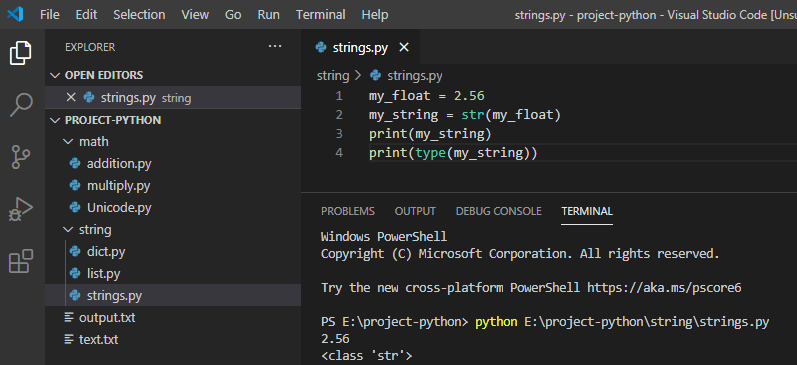Screen dimensions: 797x365
Task: Open the Run menu
Action: coord(268,15)
